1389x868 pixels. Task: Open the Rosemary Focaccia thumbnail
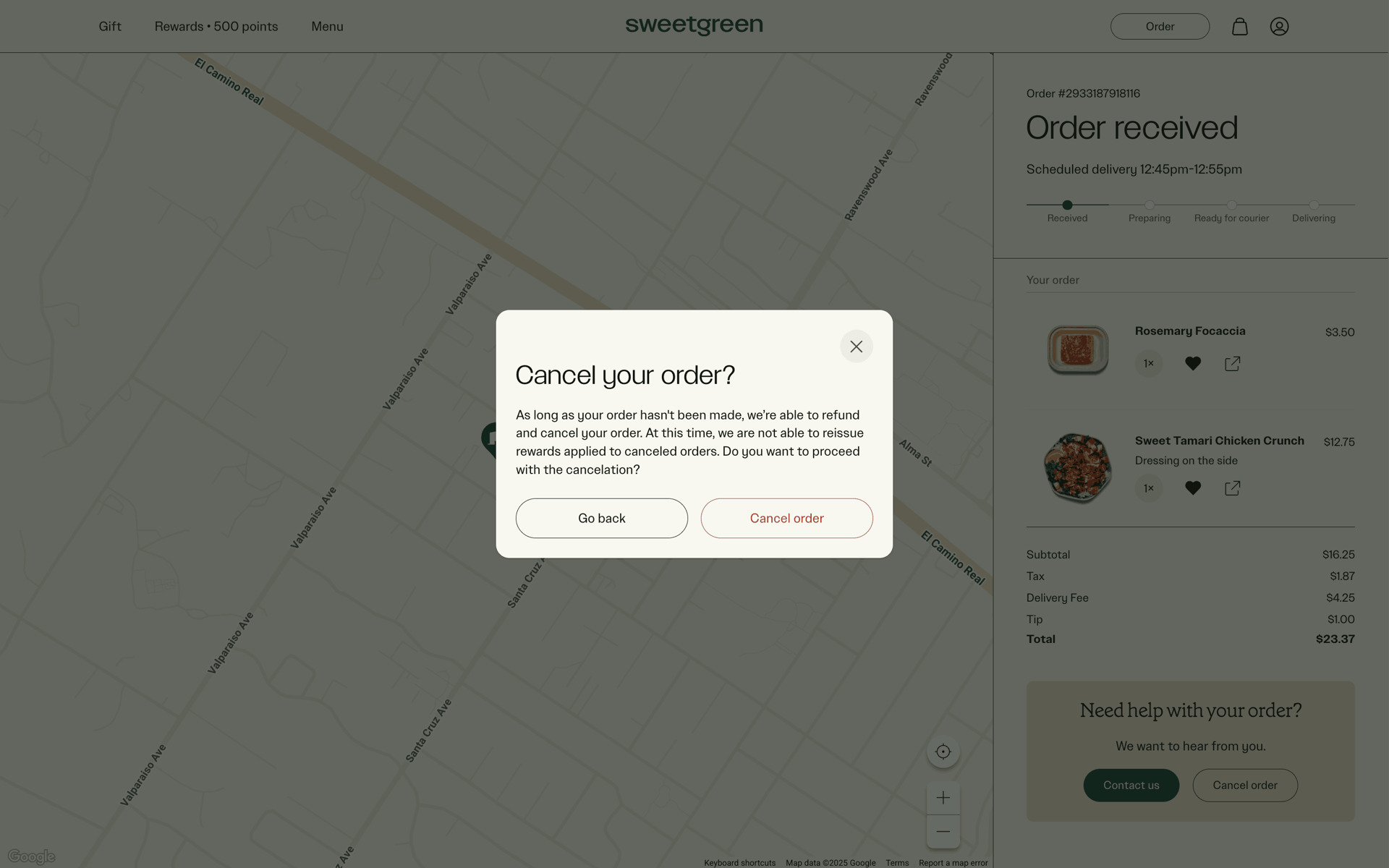click(1078, 350)
